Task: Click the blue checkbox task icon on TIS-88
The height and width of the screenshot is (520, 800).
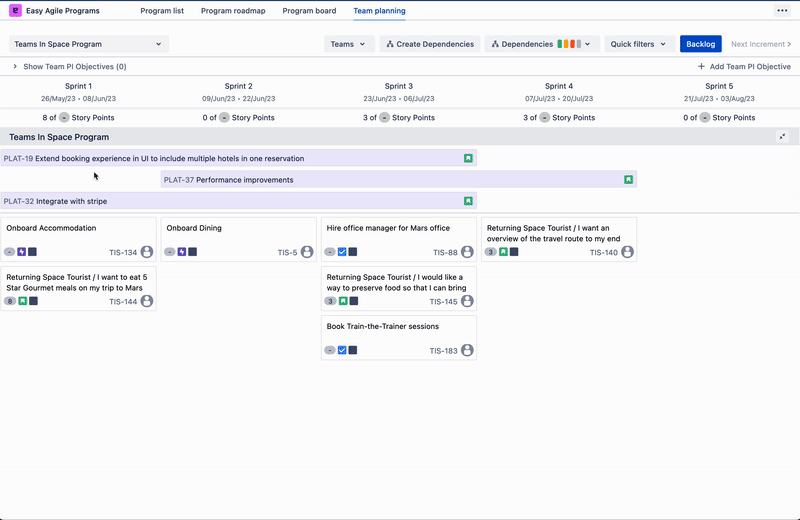Action: 342,252
